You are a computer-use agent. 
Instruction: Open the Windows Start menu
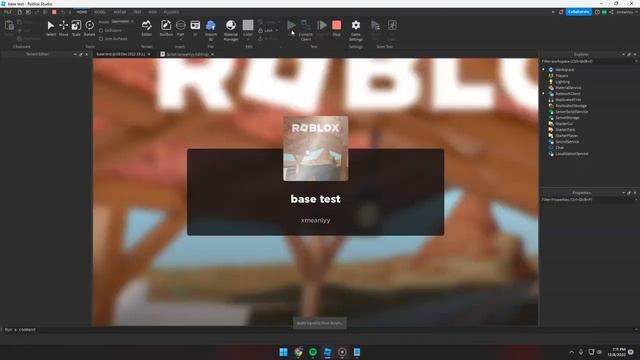point(283,352)
